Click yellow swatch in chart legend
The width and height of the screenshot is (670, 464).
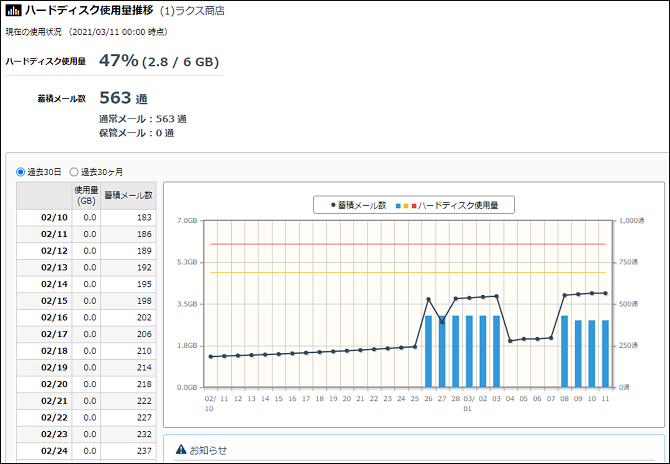click(x=406, y=206)
